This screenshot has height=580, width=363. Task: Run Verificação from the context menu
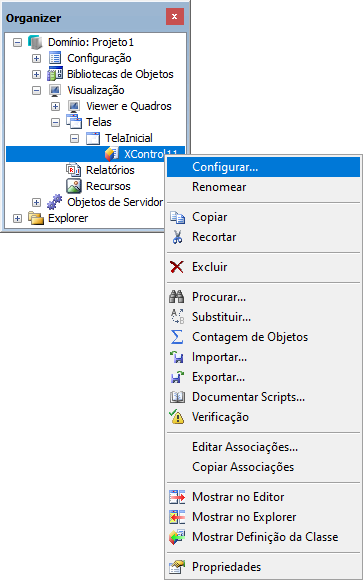click(x=263, y=417)
